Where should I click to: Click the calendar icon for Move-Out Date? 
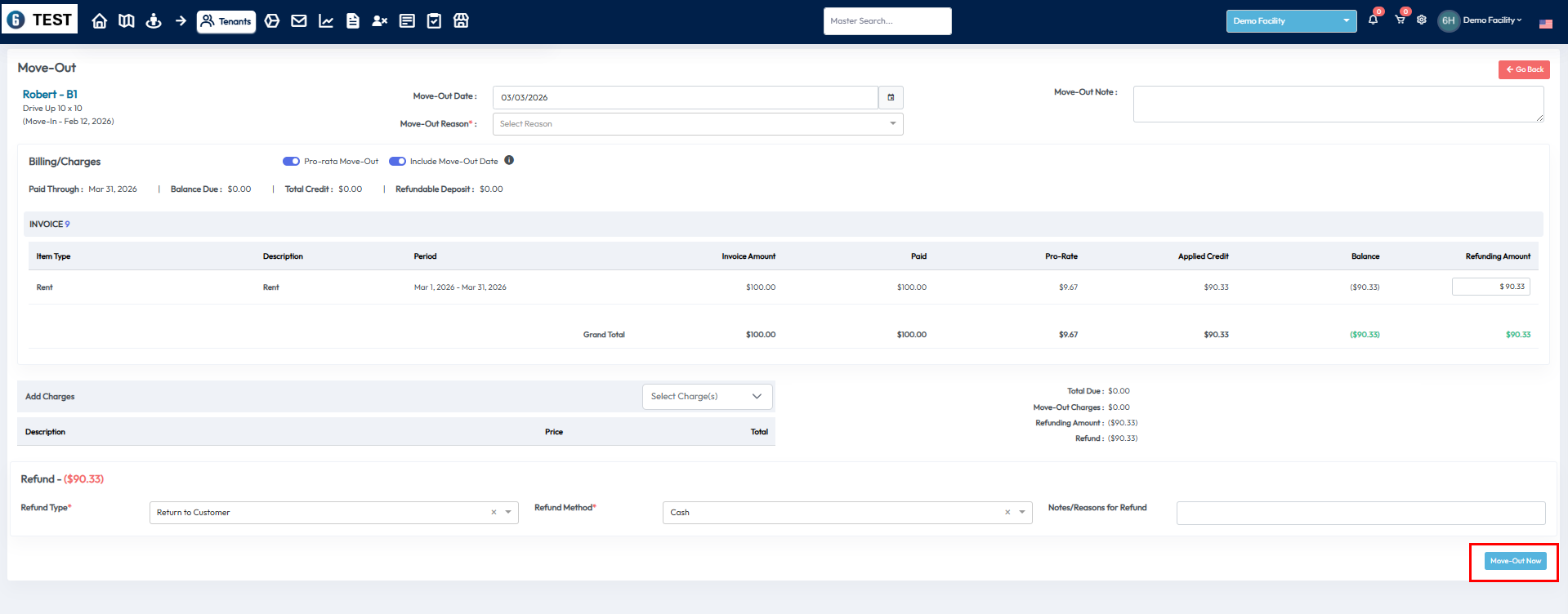click(x=891, y=97)
